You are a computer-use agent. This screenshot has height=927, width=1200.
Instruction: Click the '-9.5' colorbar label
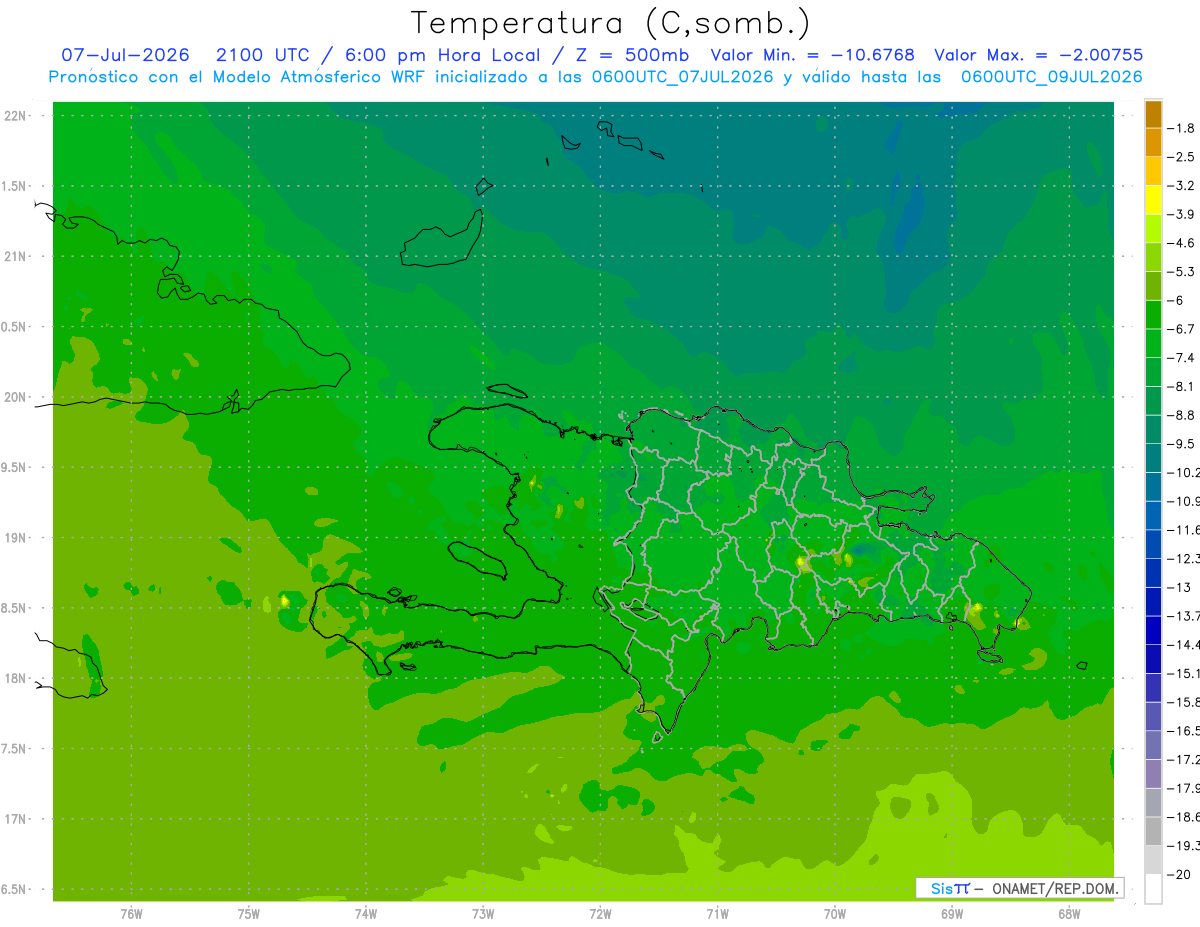pos(1182,444)
